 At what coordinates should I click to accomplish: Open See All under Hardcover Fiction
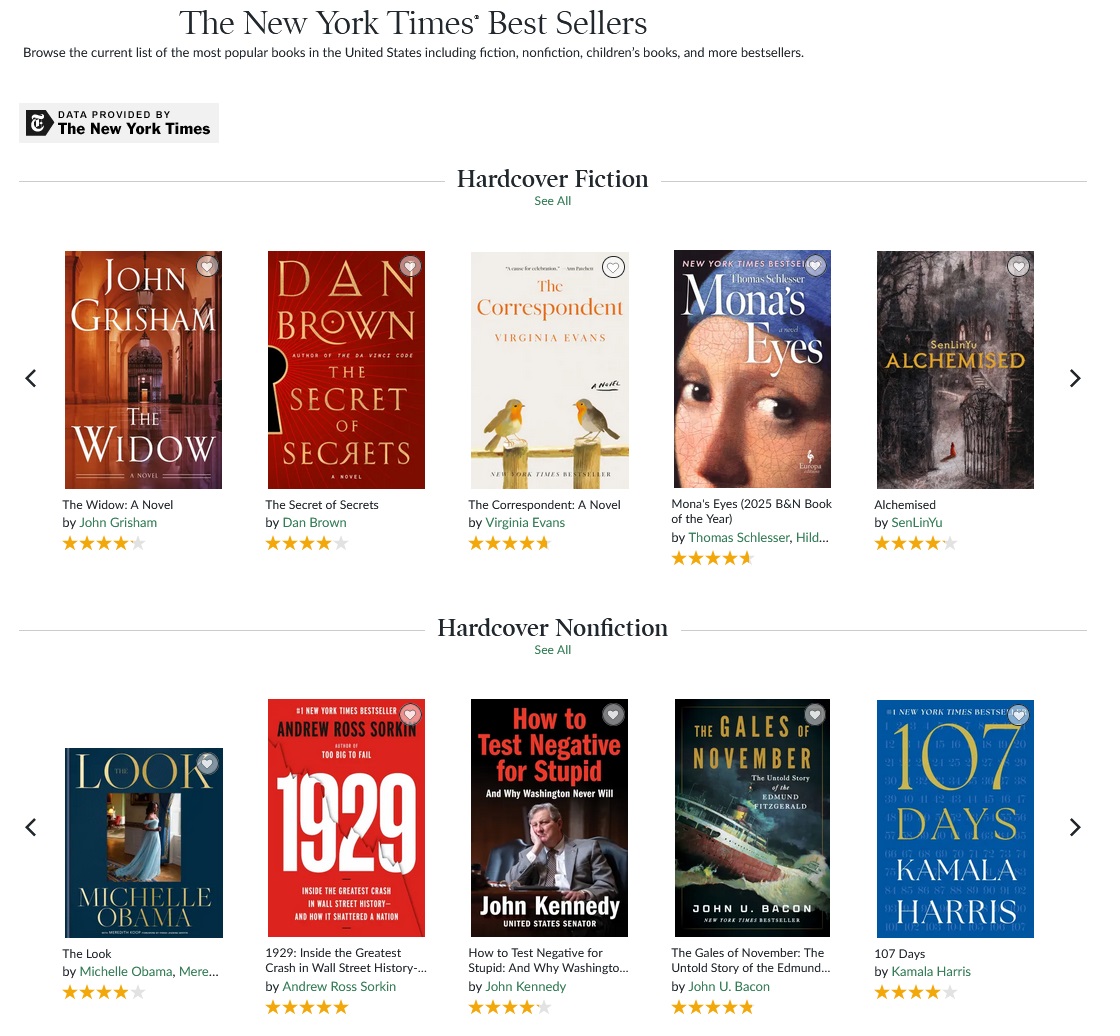(553, 201)
